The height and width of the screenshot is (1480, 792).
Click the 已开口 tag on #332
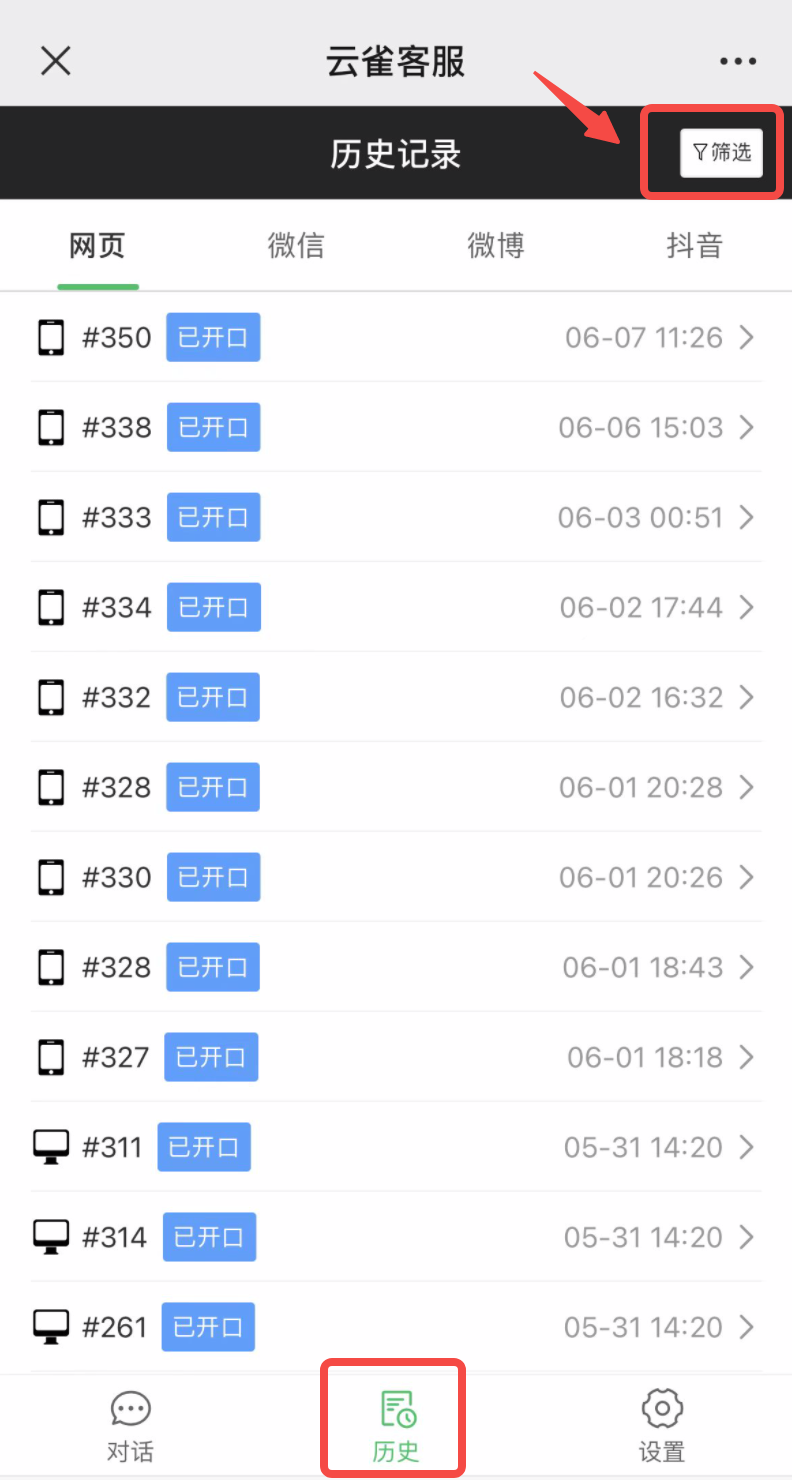[212, 698]
